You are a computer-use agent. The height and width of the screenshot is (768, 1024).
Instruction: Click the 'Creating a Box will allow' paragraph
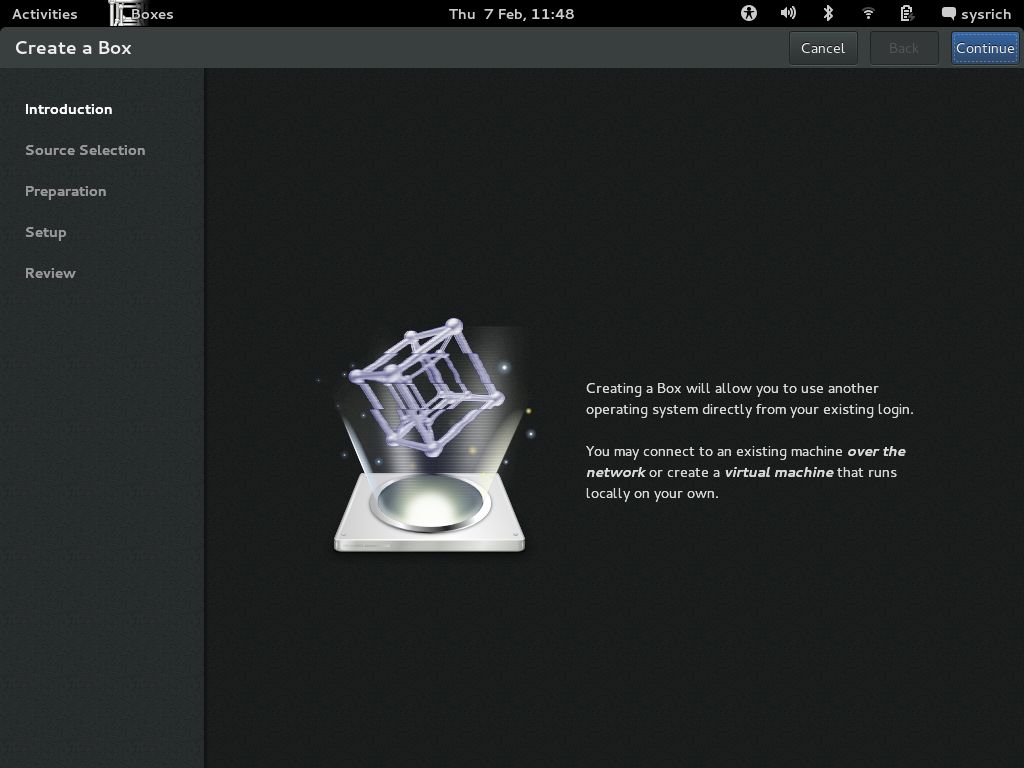click(x=749, y=398)
